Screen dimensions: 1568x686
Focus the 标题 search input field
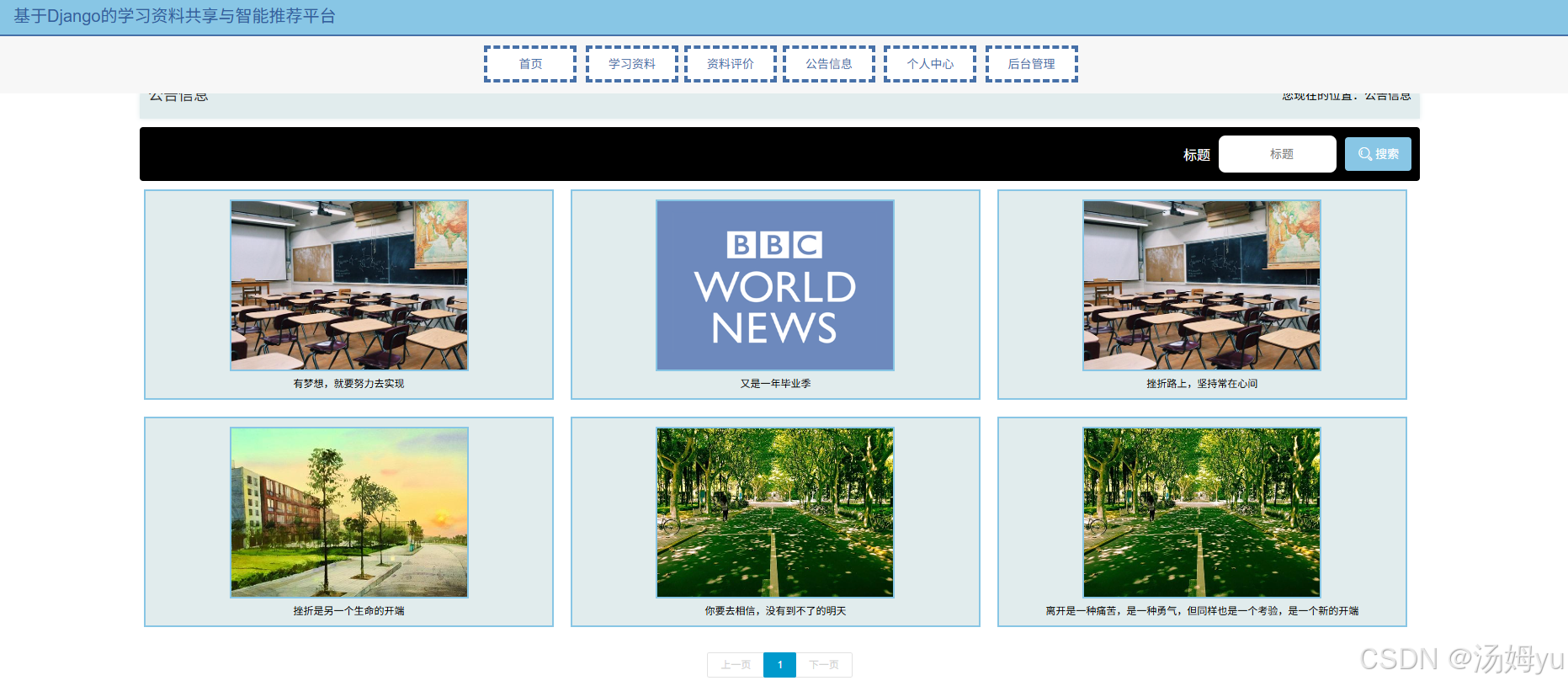(x=1278, y=154)
